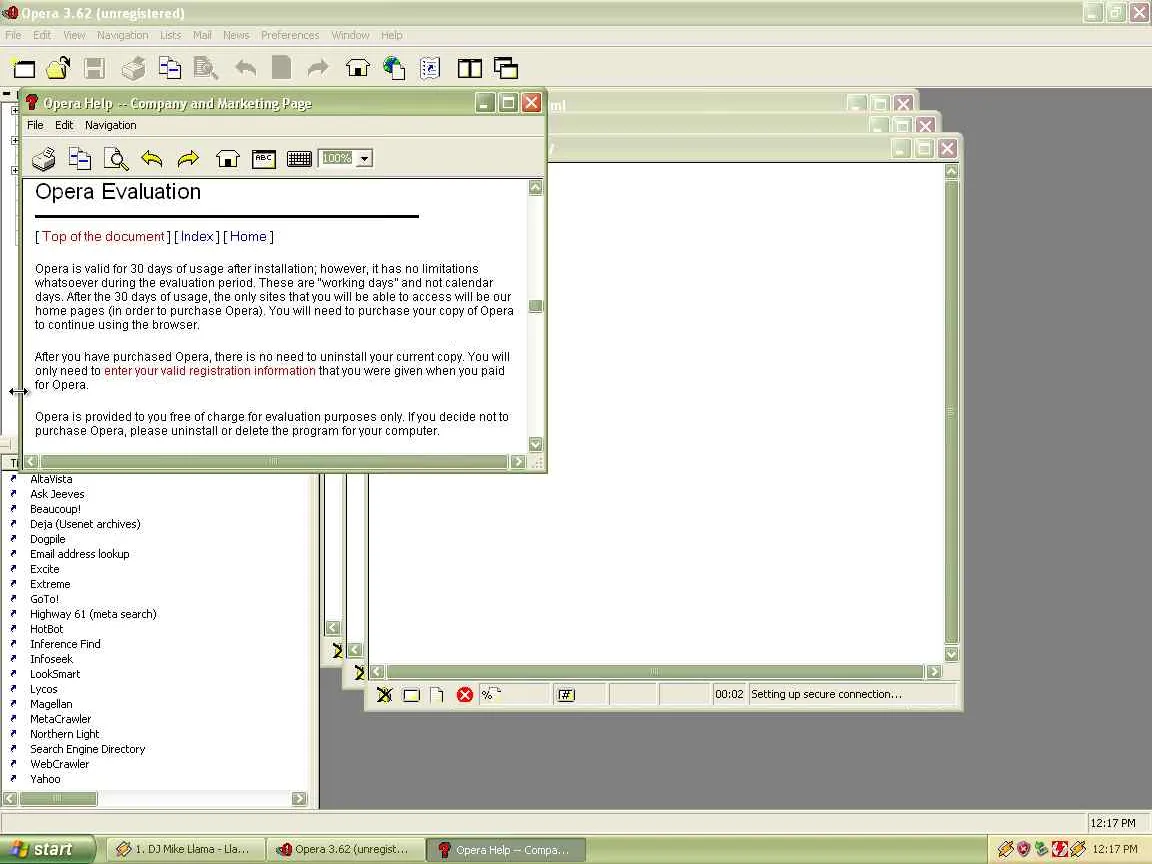Select Dogpile bookmark in hotlist
The width and height of the screenshot is (1152, 864).
point(48,539)
